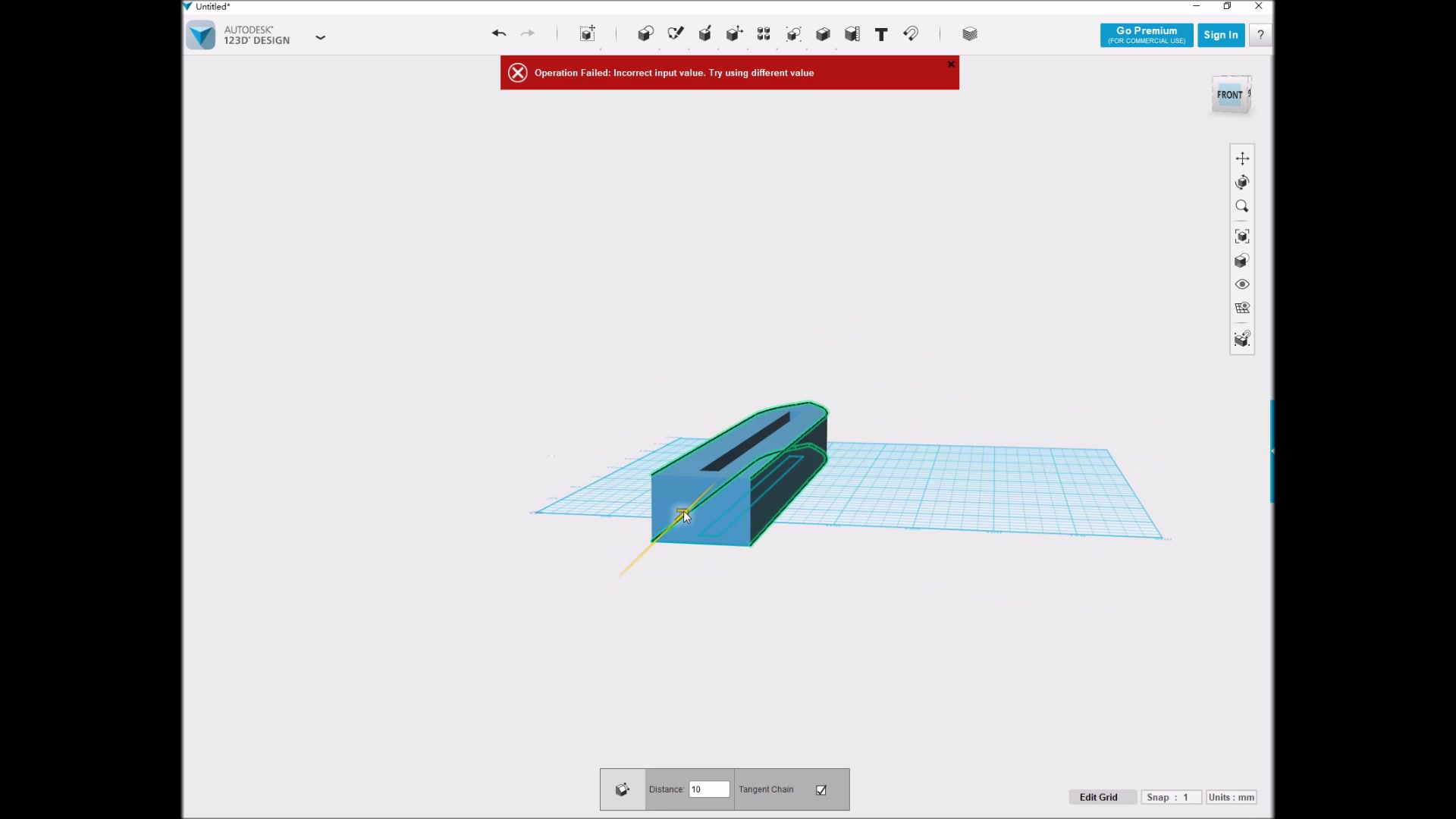Toggle the Tangent Chain checkbox

(x=821, y=790)
